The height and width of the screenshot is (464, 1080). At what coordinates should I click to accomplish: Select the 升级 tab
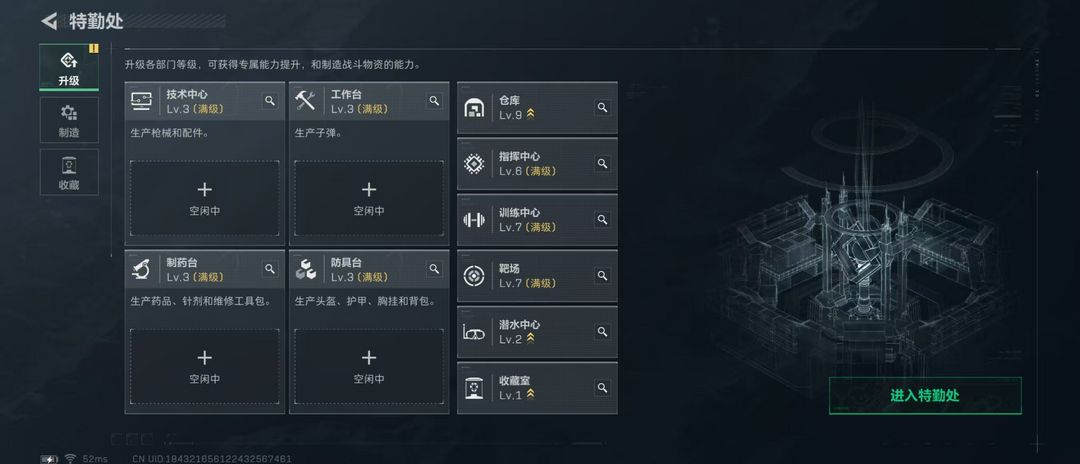69,68
